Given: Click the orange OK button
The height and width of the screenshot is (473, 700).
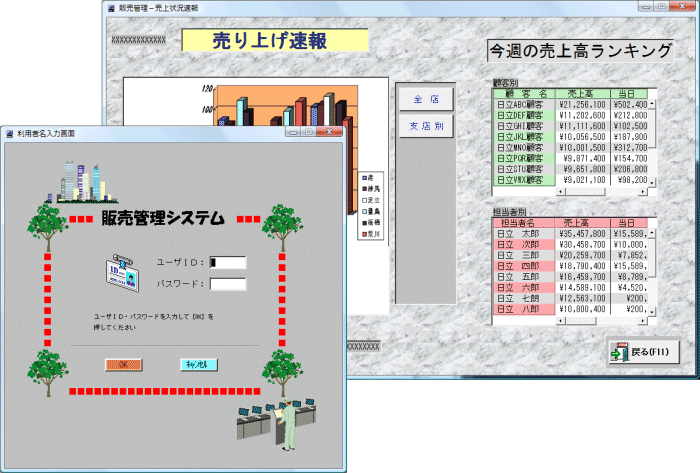Looking at the screenshot, I should (124, 365).
